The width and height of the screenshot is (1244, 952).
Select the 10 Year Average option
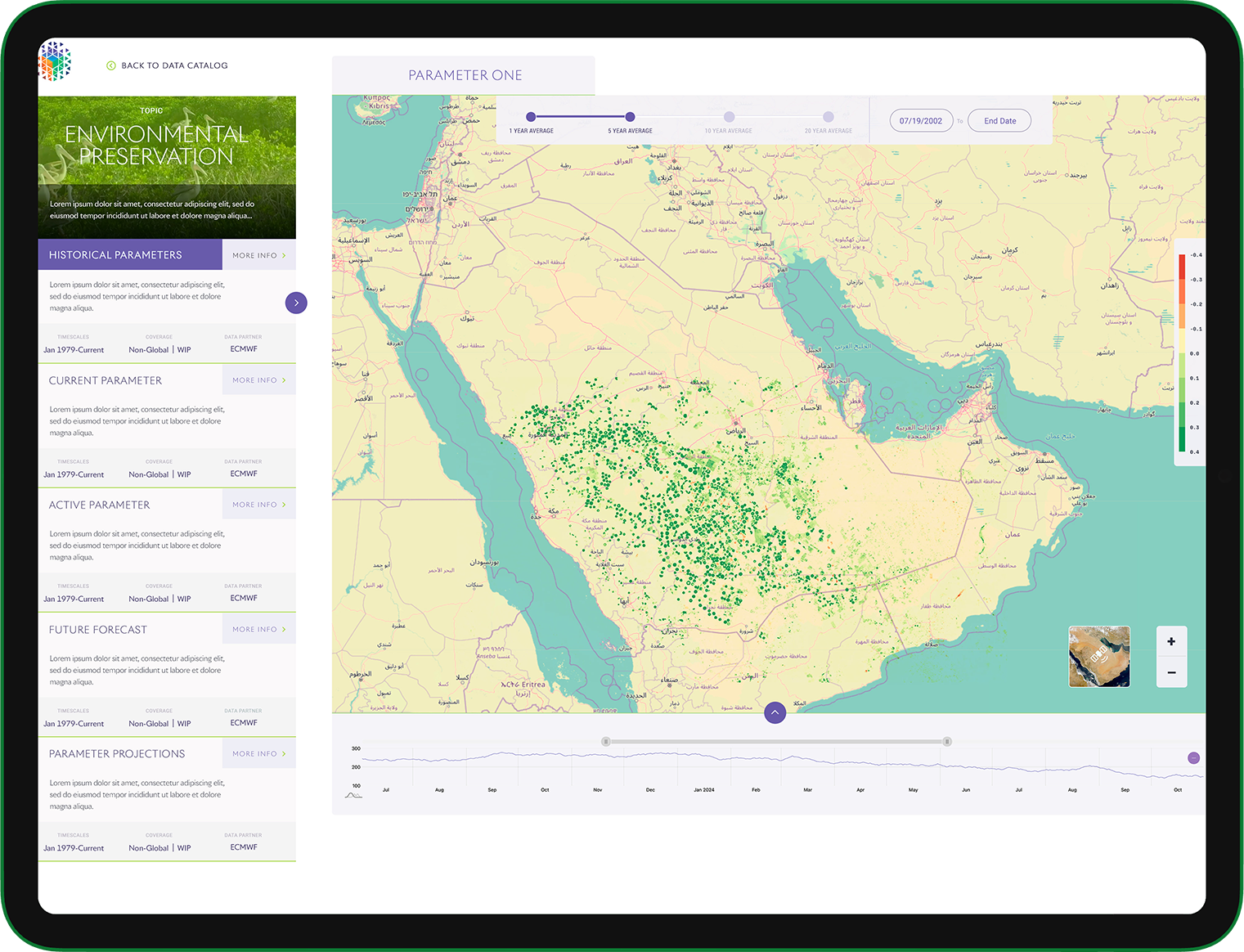(x=729, y=117)
